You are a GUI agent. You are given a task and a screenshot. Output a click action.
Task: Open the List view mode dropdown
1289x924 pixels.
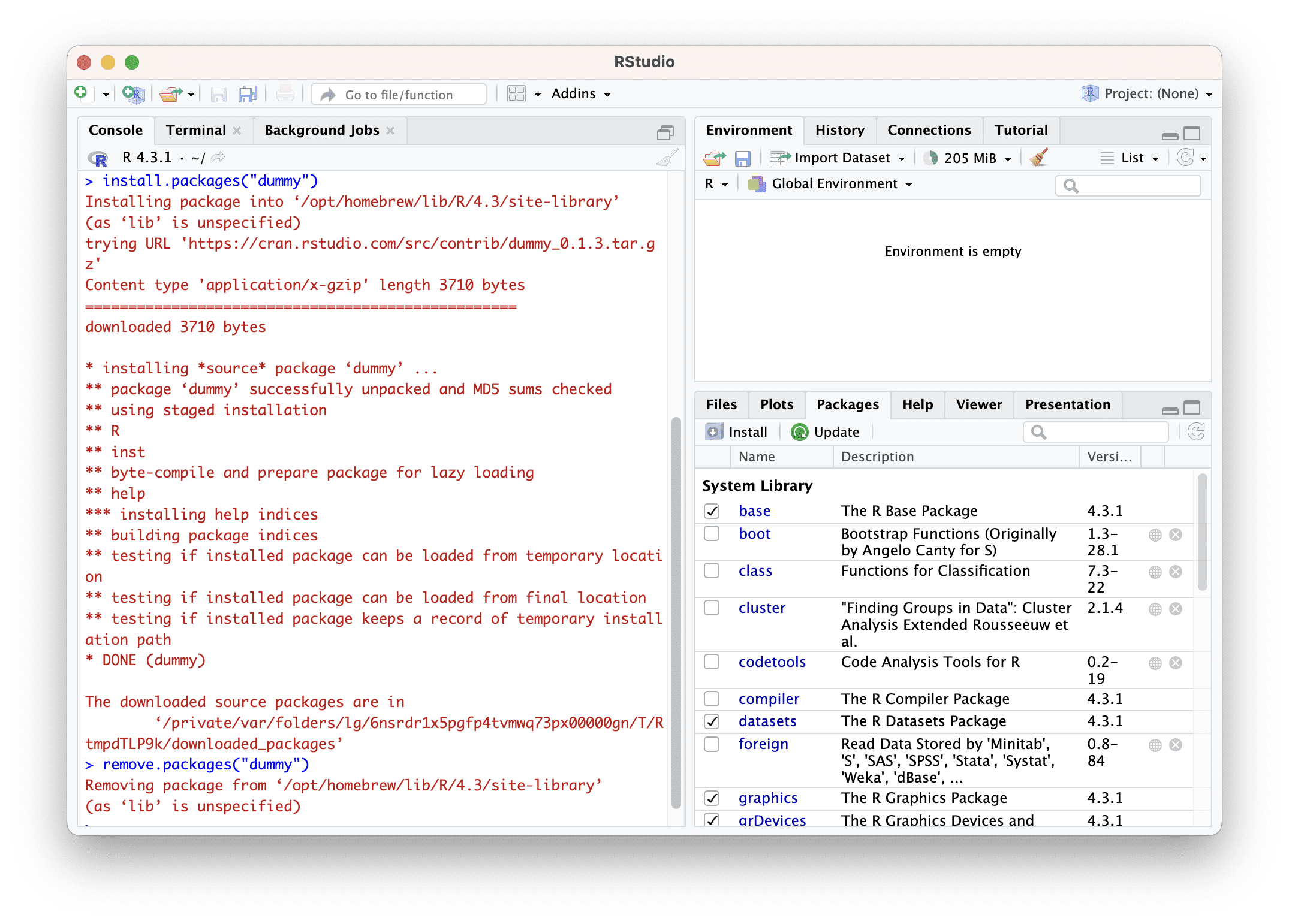point(1130,158)
